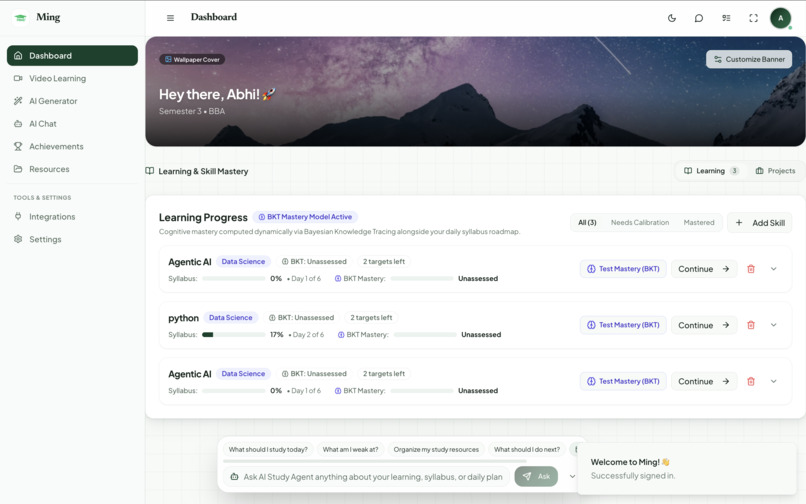Open the chat bubble icon in header
Screen dimensions: 806x504
point(699,18)
